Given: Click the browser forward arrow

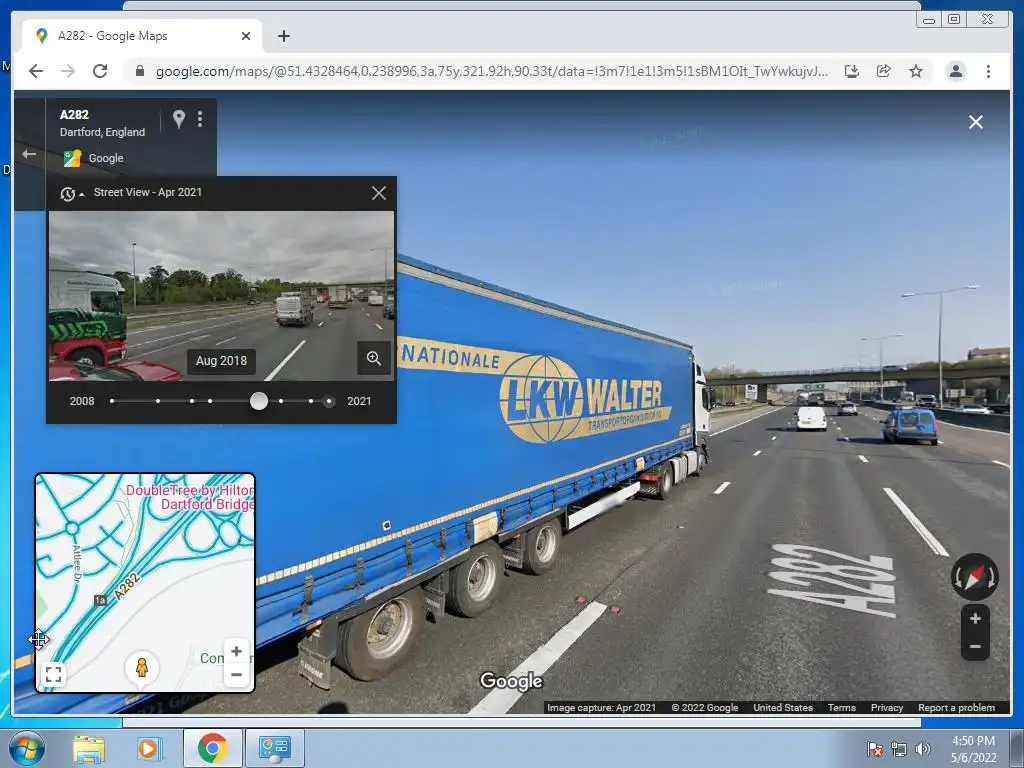Looking at the screenshot, I should pos(68,71).
